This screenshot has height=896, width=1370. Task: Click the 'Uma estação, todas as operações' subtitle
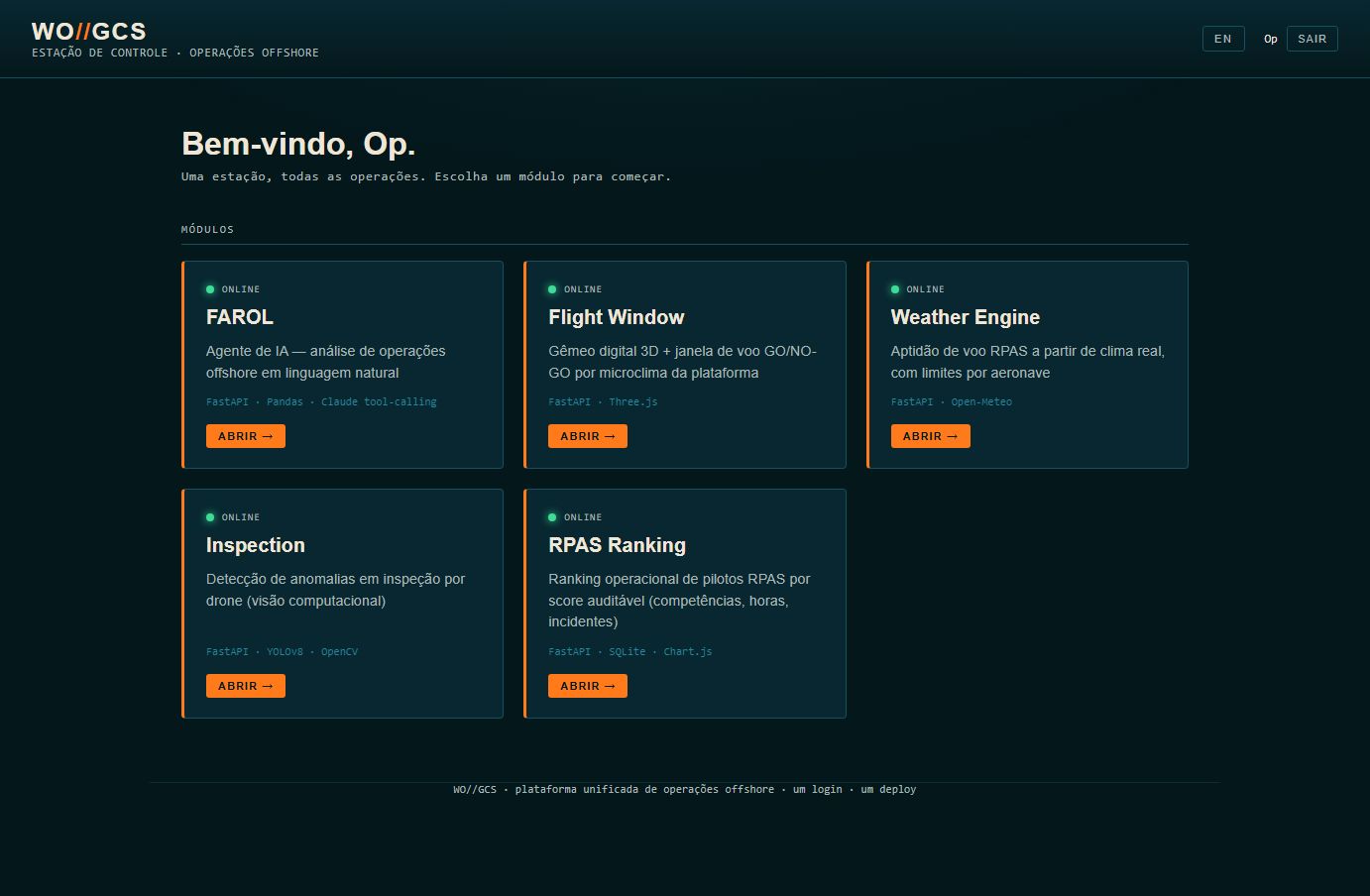pyautogui.click(x=426, y=176)
